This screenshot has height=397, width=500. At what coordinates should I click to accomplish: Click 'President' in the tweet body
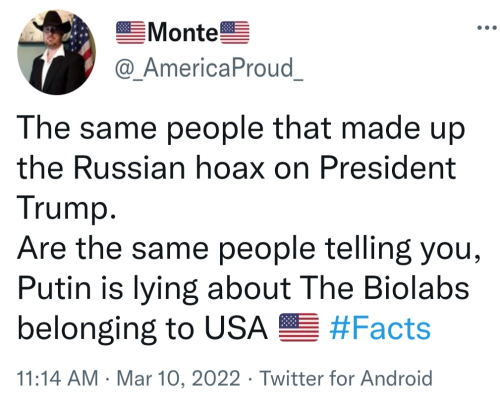(x=387, y=167)
